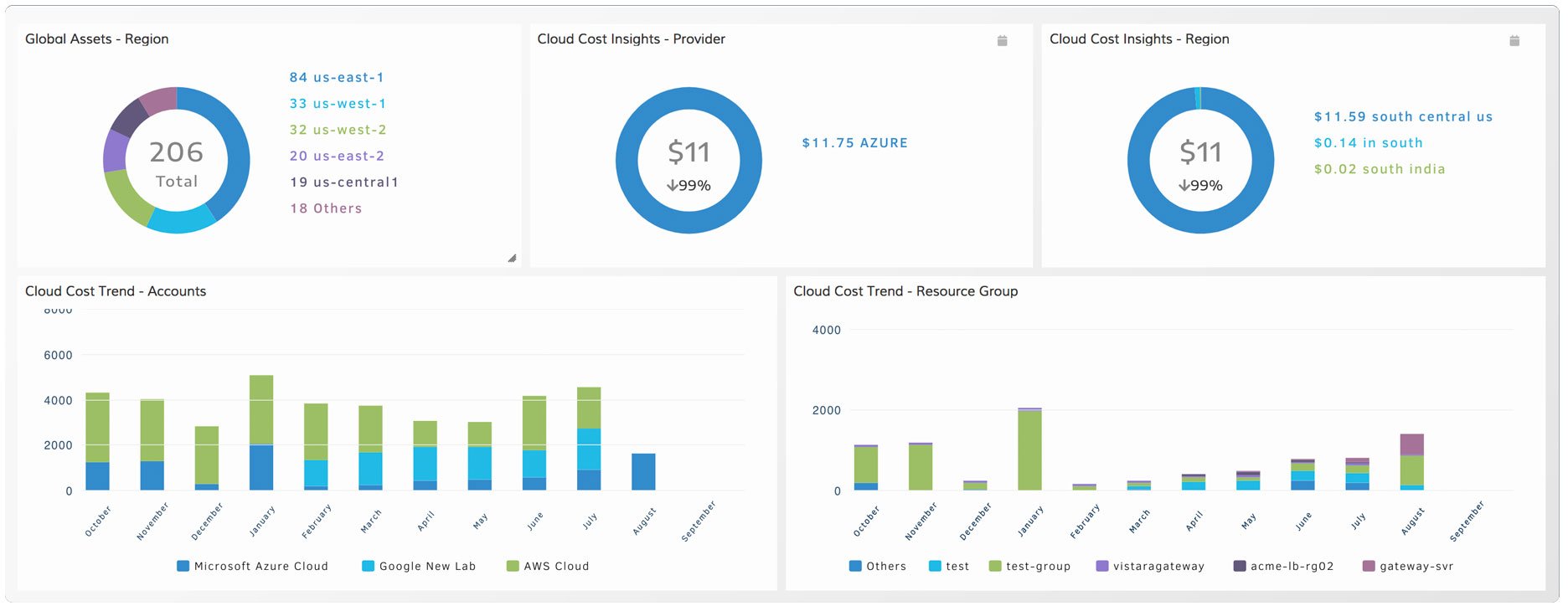Click September axis label in Resource Group chart
Screen dimensions: 1568x606
pos(1467,521)
